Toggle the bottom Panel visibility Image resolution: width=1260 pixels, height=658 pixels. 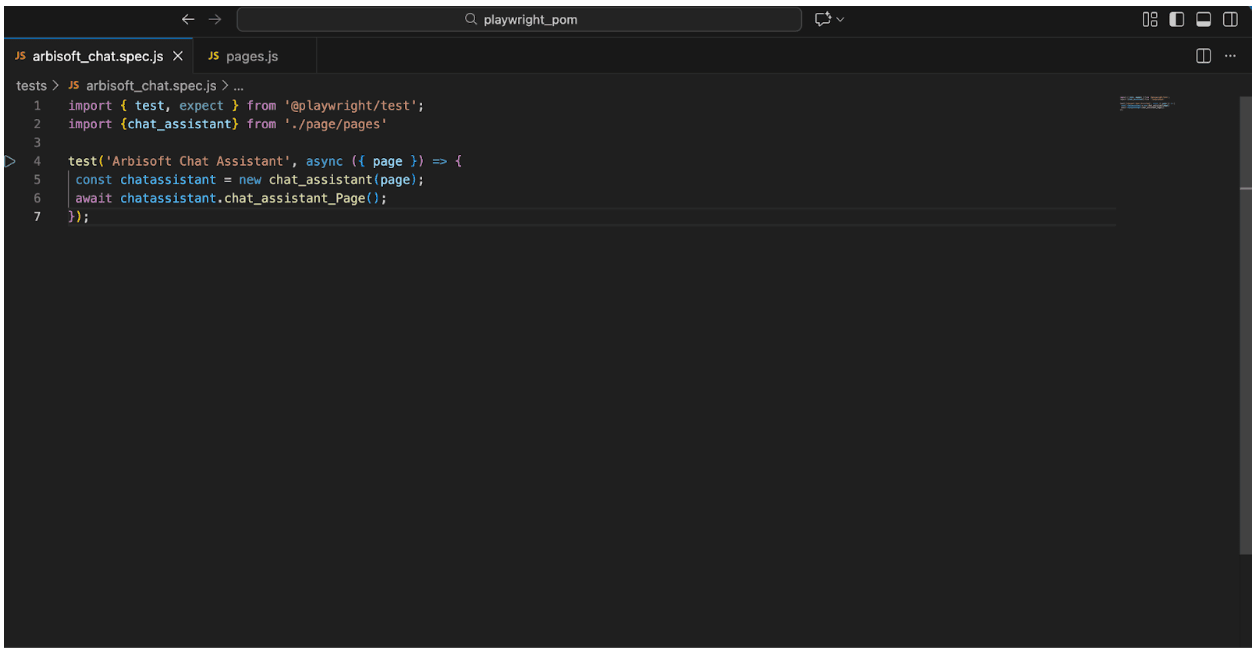click(1203, 18)
